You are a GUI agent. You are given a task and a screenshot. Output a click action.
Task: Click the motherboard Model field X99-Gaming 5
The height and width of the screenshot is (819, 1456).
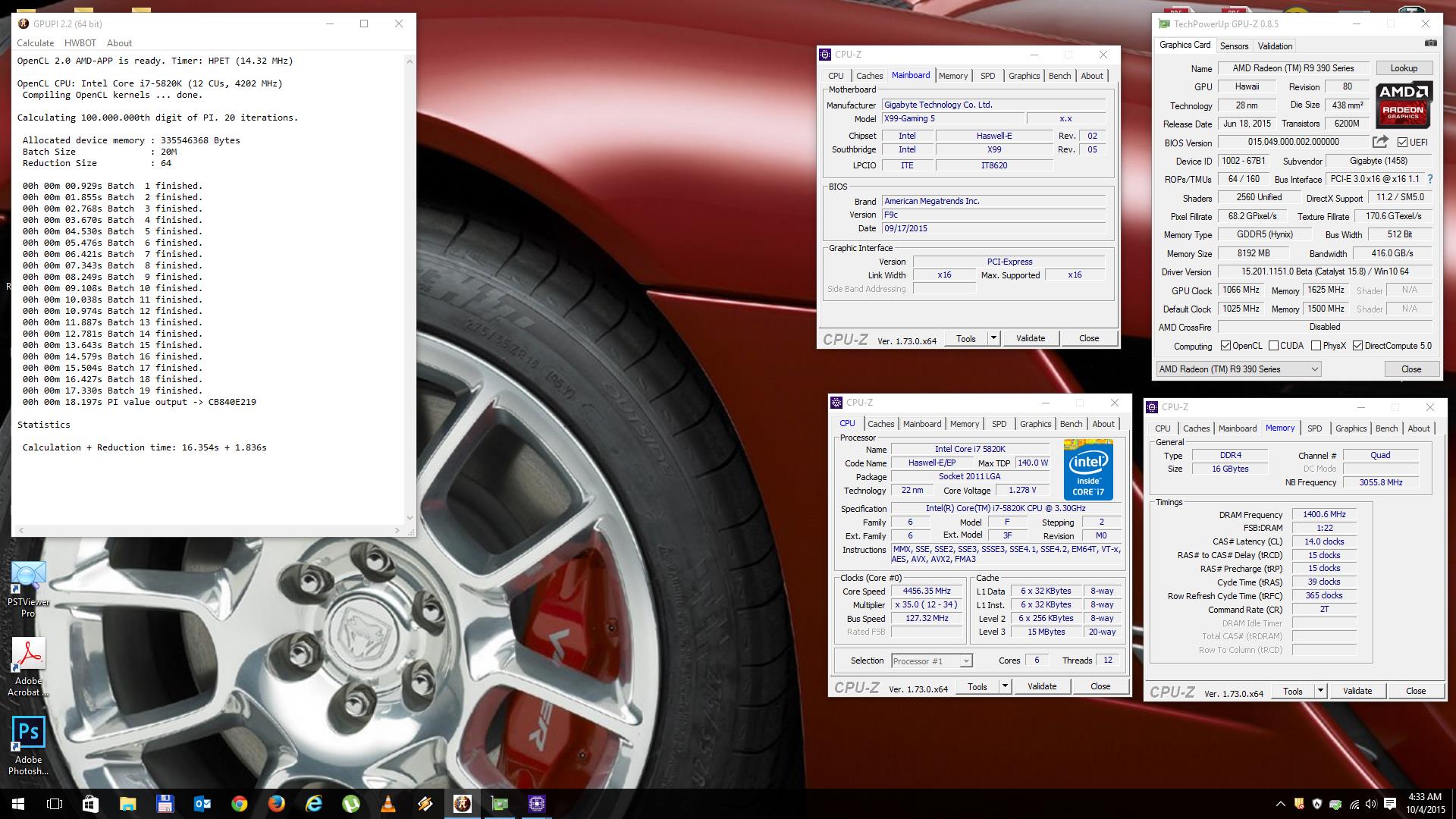point(952,119)
